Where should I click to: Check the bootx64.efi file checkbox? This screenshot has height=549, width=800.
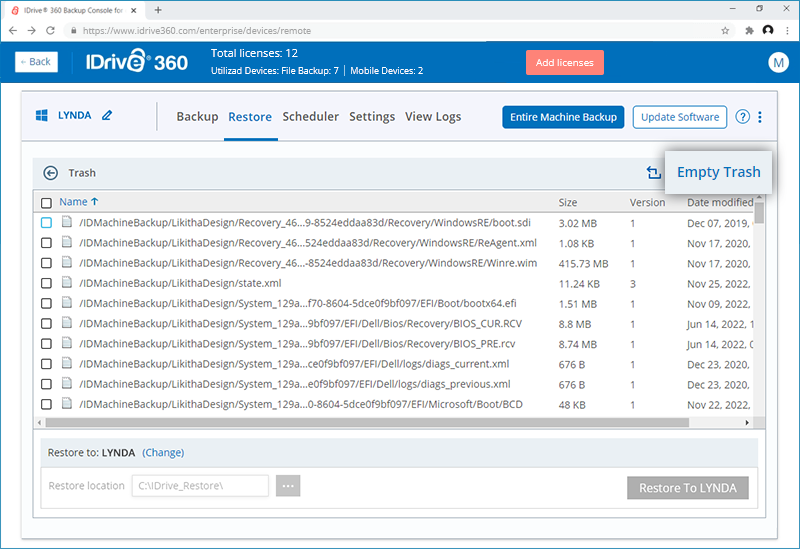point(46,303)
